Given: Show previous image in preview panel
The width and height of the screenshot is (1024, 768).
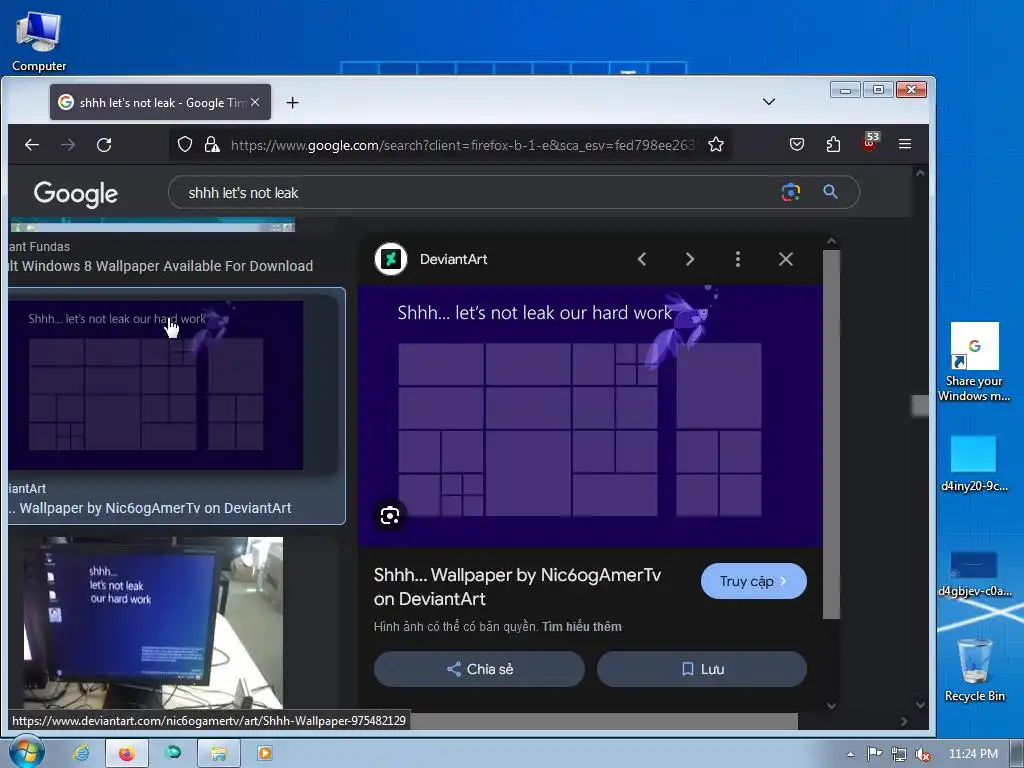Looking at the screenshot, I should pos(642,259).
